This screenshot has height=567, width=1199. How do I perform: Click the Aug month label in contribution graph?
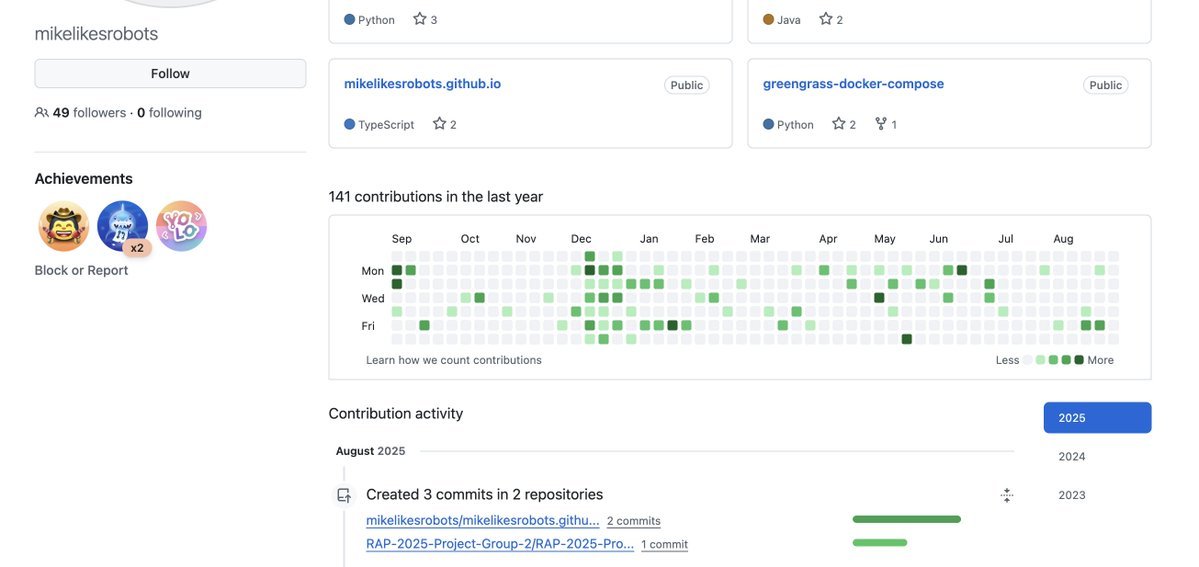click(1064, 239)
